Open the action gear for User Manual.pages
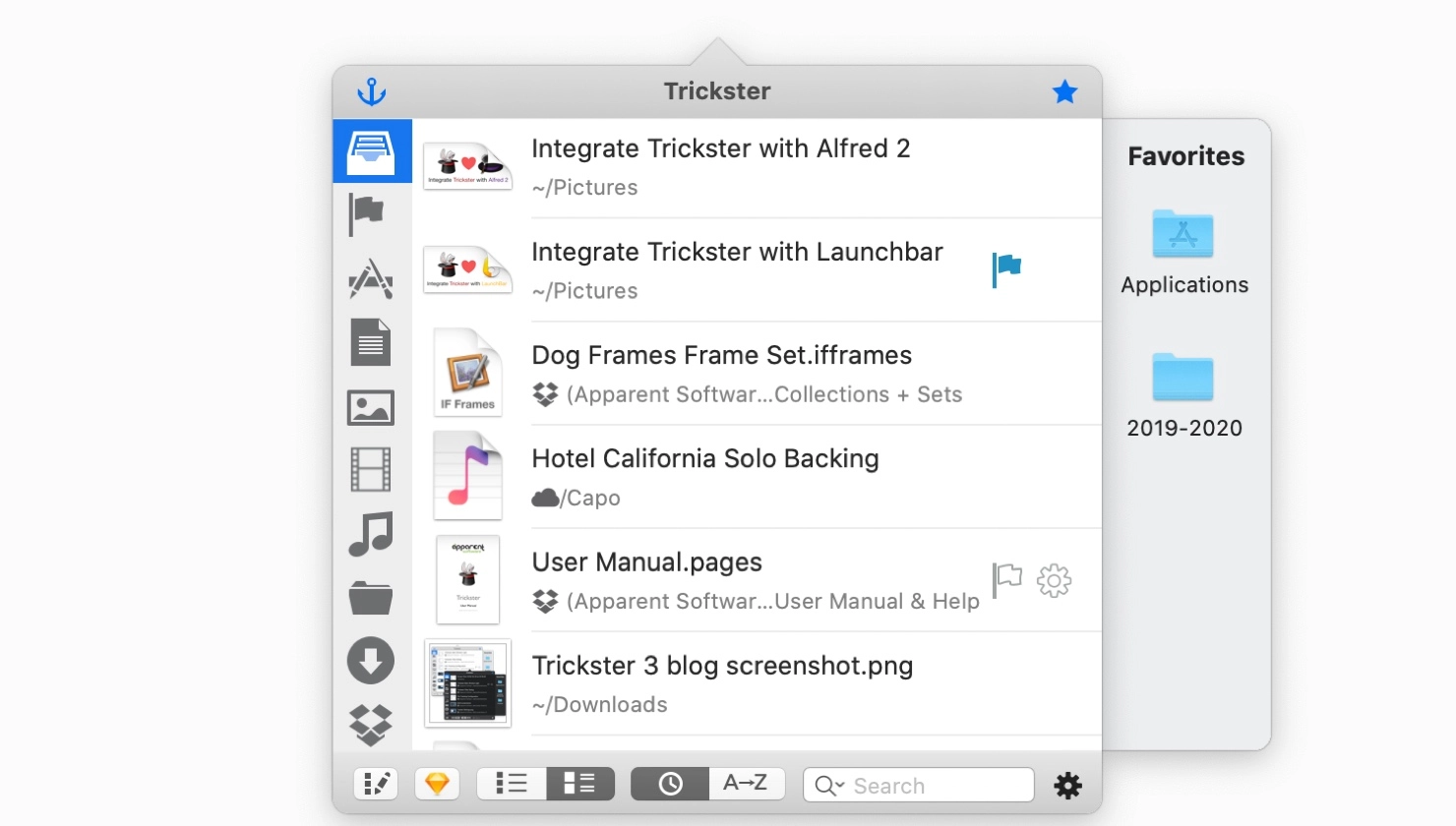 click(x=1054, y=580)
